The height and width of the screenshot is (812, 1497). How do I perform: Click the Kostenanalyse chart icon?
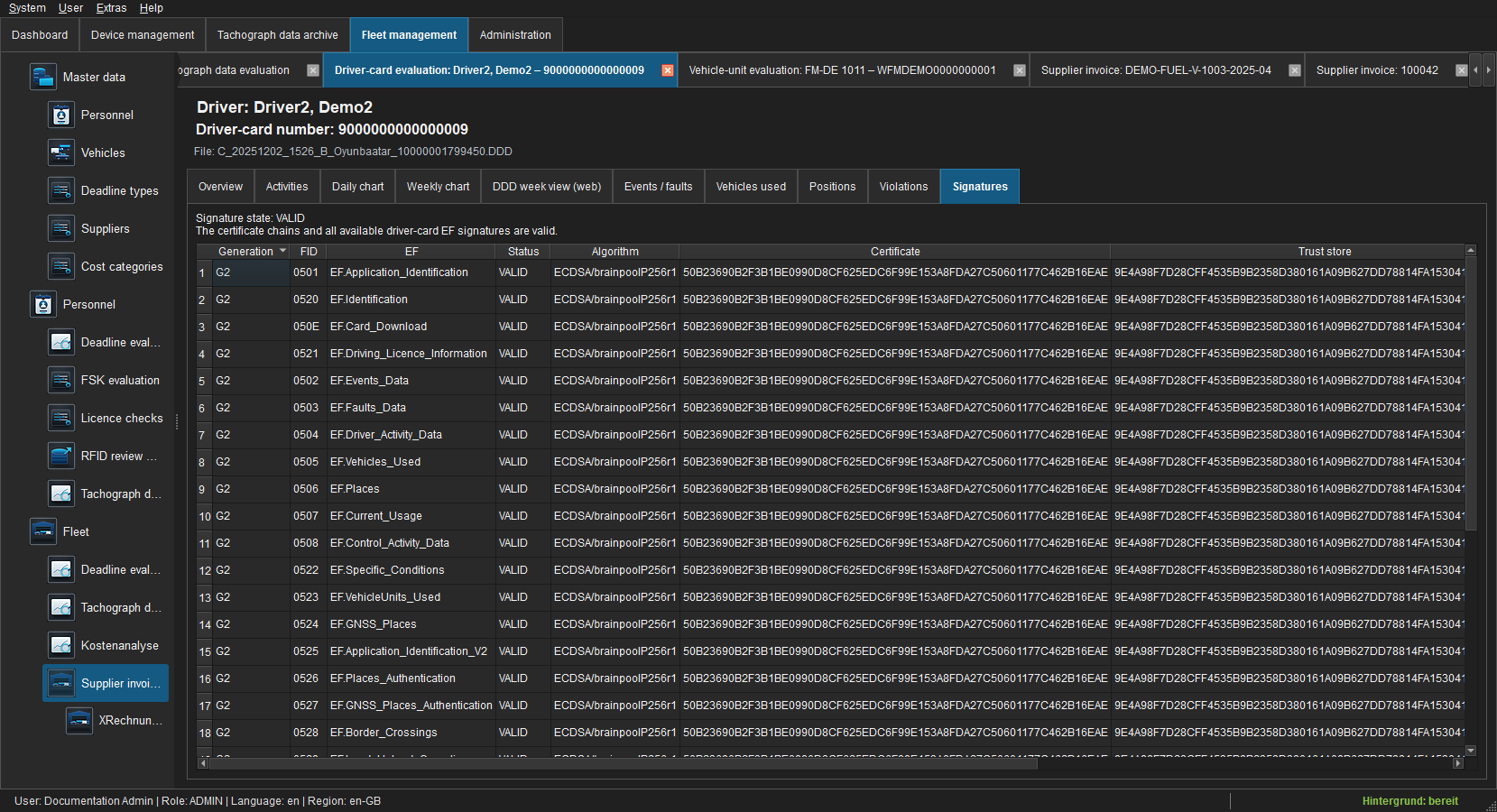click(60, 645)
